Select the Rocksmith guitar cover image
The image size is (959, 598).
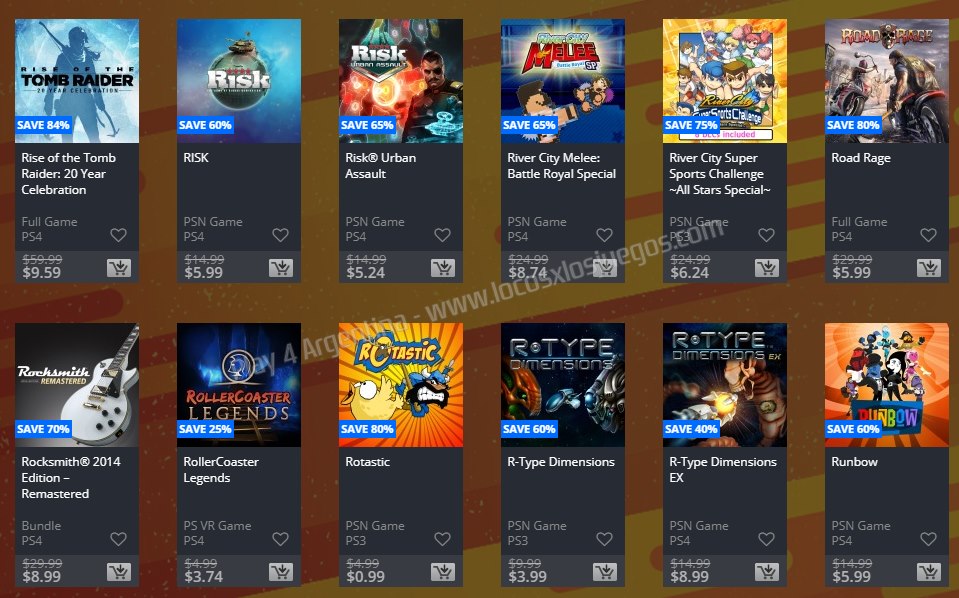coord(77,385)
